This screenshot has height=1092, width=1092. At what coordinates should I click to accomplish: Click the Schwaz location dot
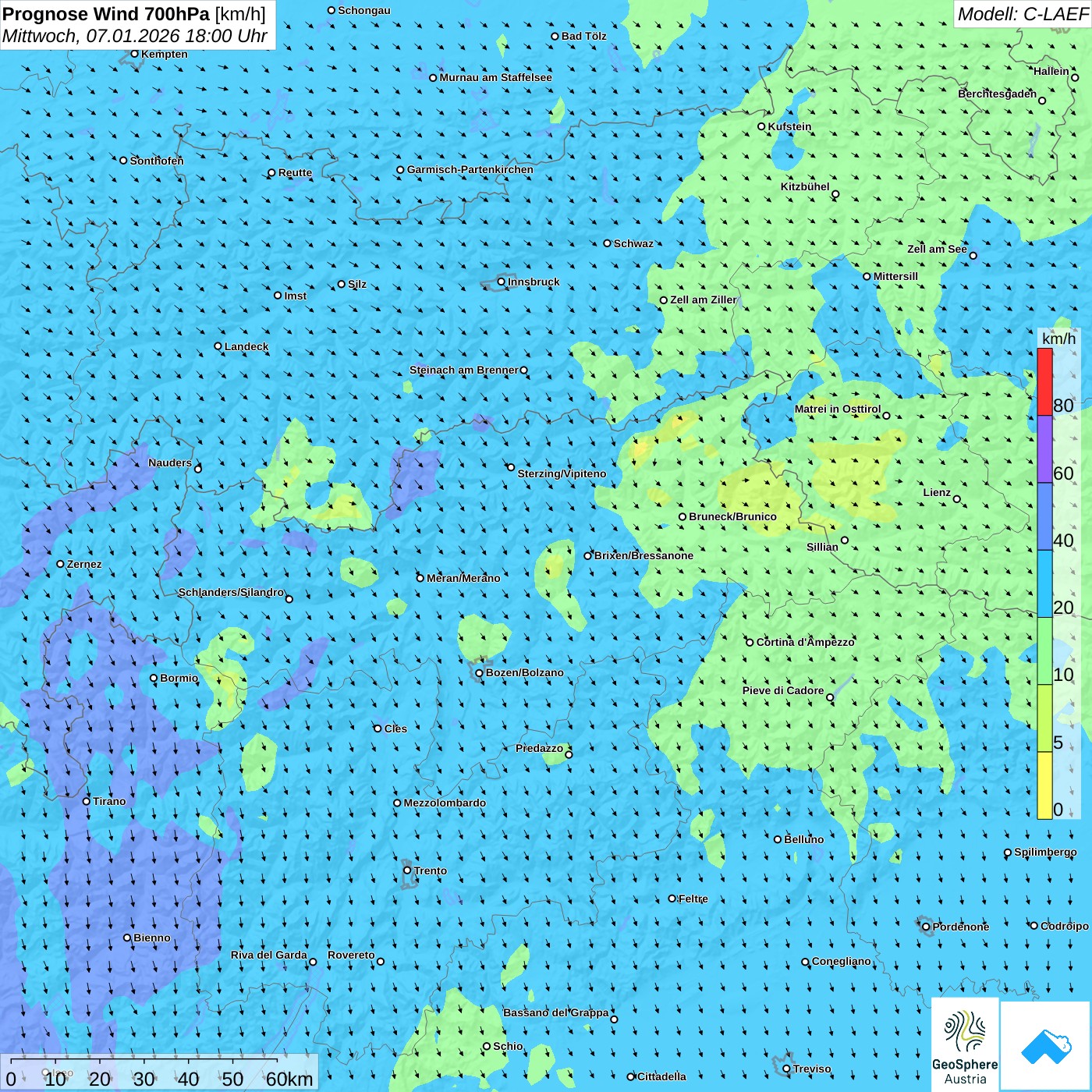pos(608,243)
